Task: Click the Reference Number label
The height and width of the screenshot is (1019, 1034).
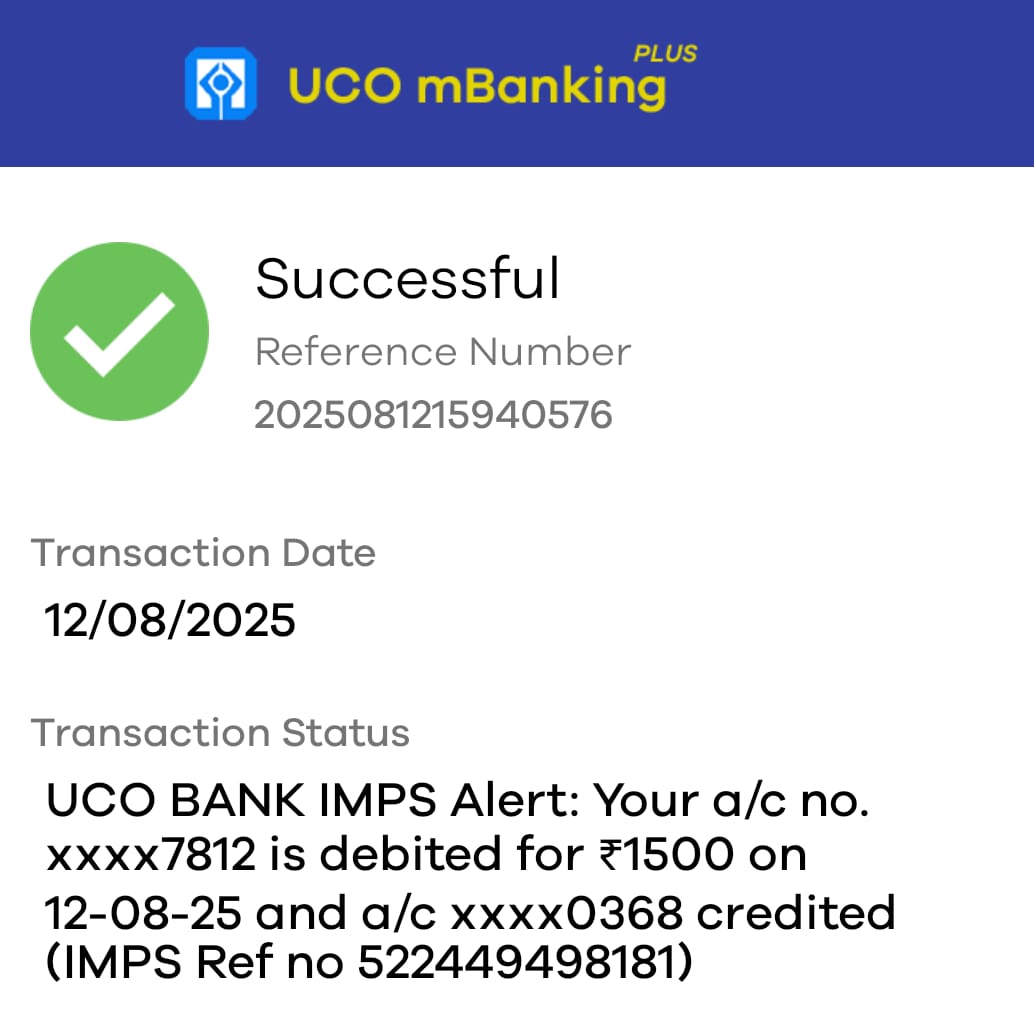Action: point(443,352)
